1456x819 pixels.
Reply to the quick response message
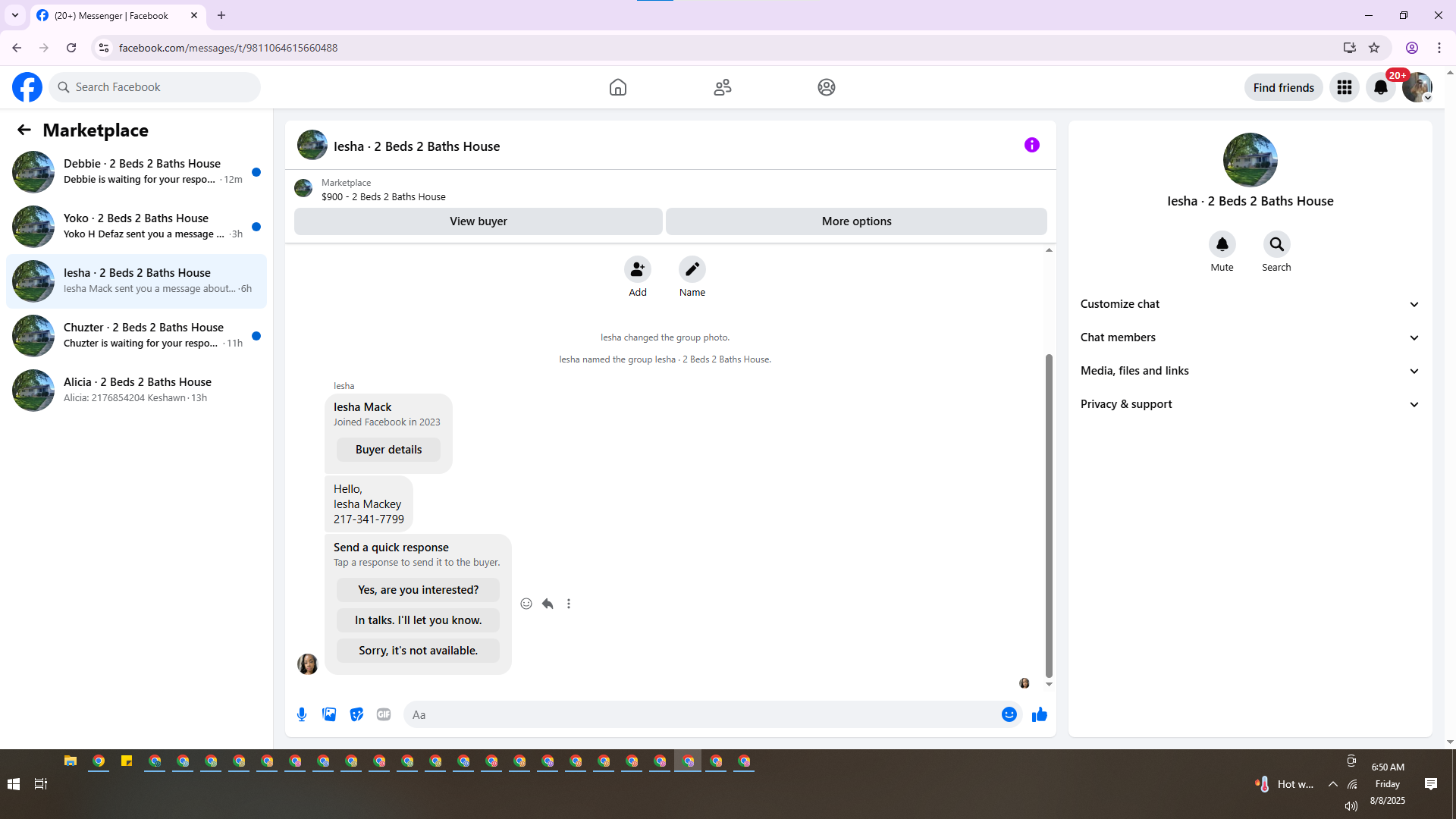(548, 604)
